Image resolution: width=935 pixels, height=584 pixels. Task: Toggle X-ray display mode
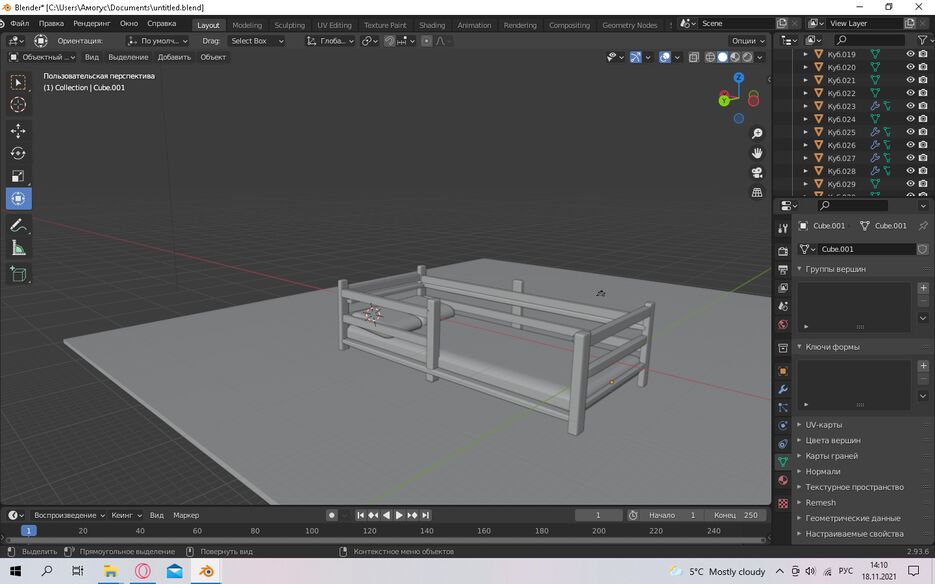click(693, 57)
